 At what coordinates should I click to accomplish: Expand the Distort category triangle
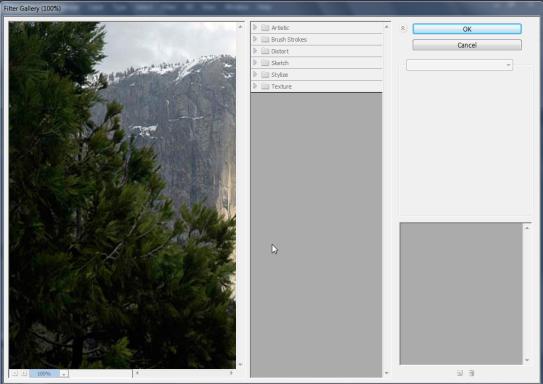[x=255, y=51]
